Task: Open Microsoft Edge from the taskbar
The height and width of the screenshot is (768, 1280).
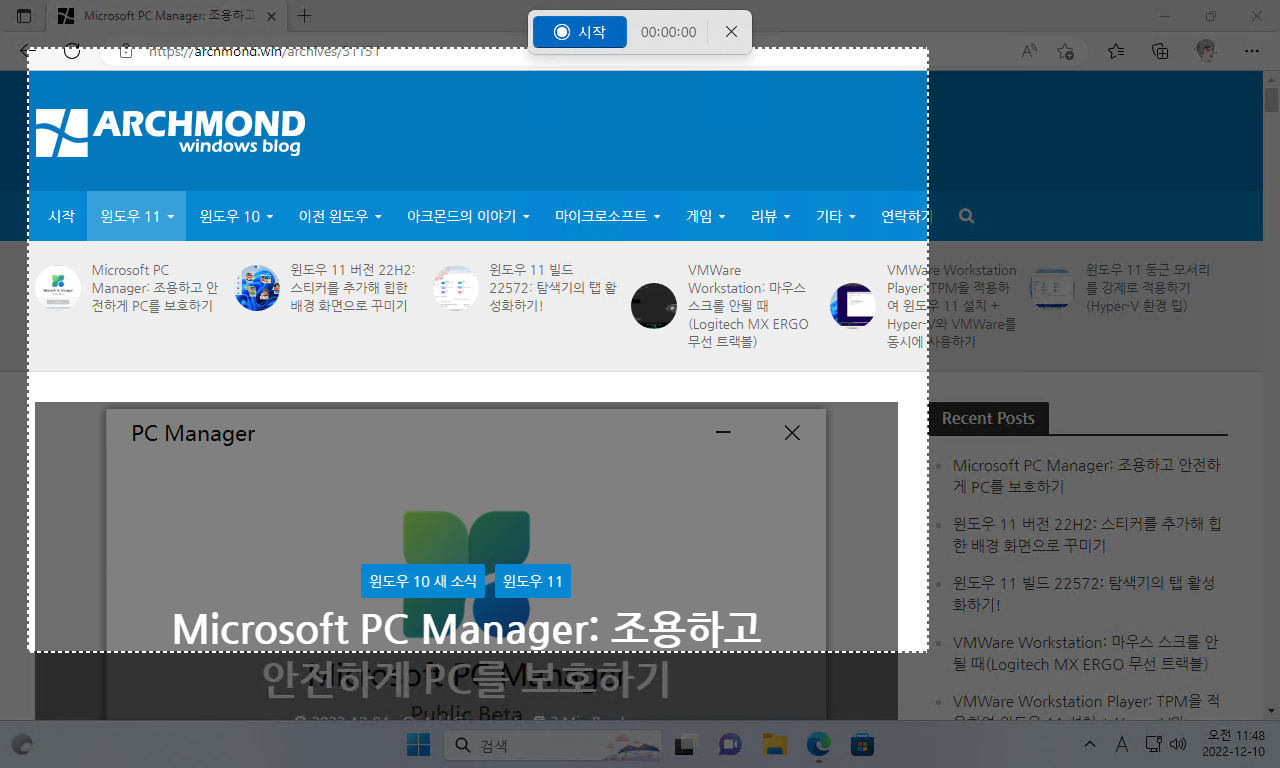Action: pos(819,745)
